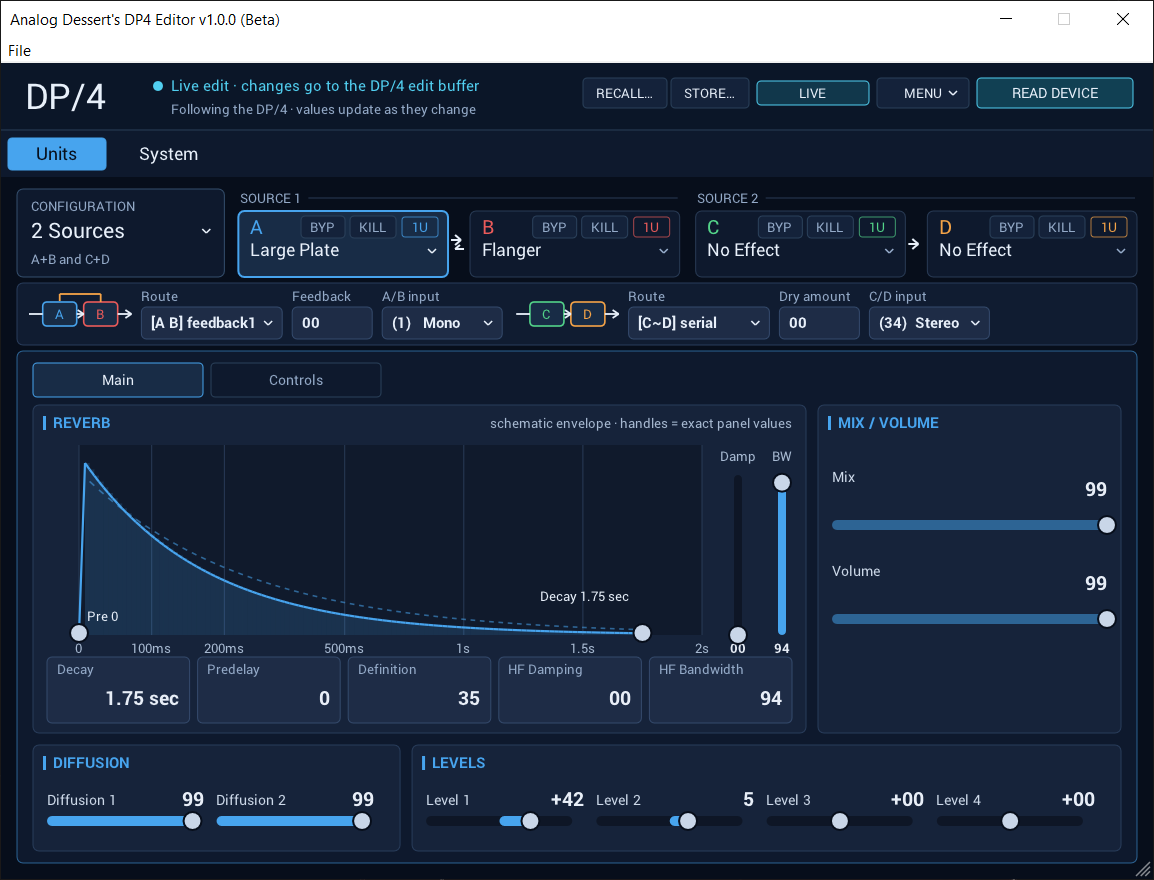The image size is (1154, 880).
Task: Select the Controls sub-tab
Action: pyautogui.click(x=296, y=380)
